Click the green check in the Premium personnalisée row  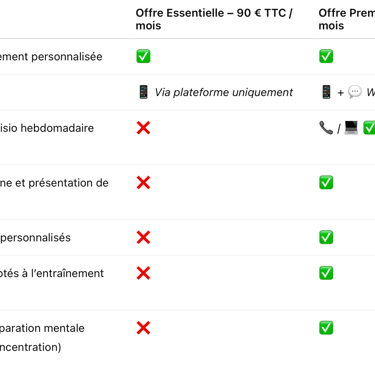(326, 56)
